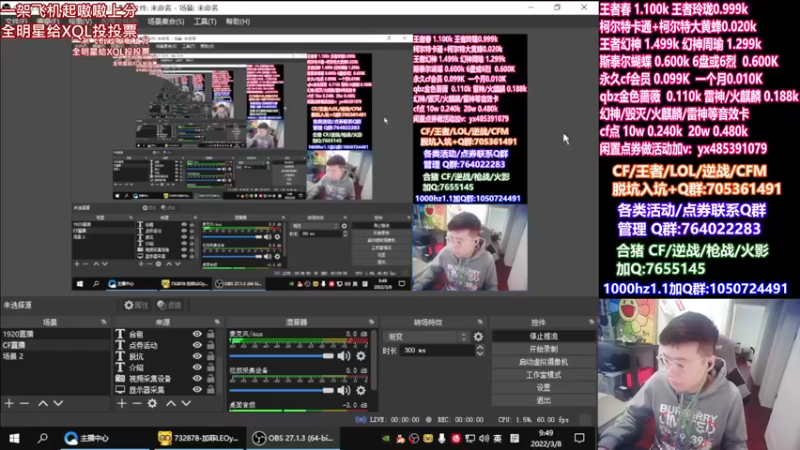Open the OBS 27.1.3 taskbar button
This screenshot has width=800, height=450.
[x=293, y=438]
